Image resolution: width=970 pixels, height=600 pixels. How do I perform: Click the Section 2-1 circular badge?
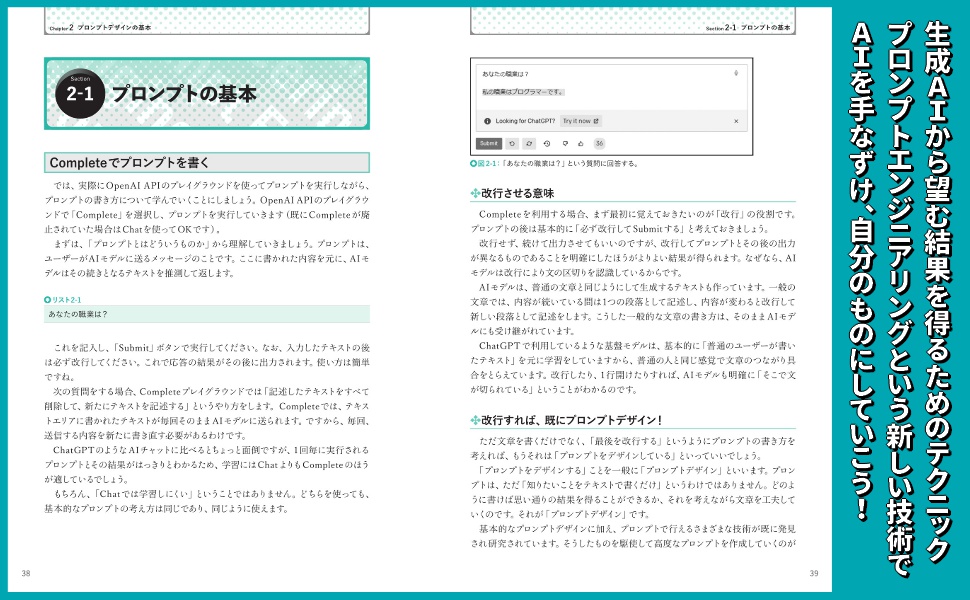(80, 94)
